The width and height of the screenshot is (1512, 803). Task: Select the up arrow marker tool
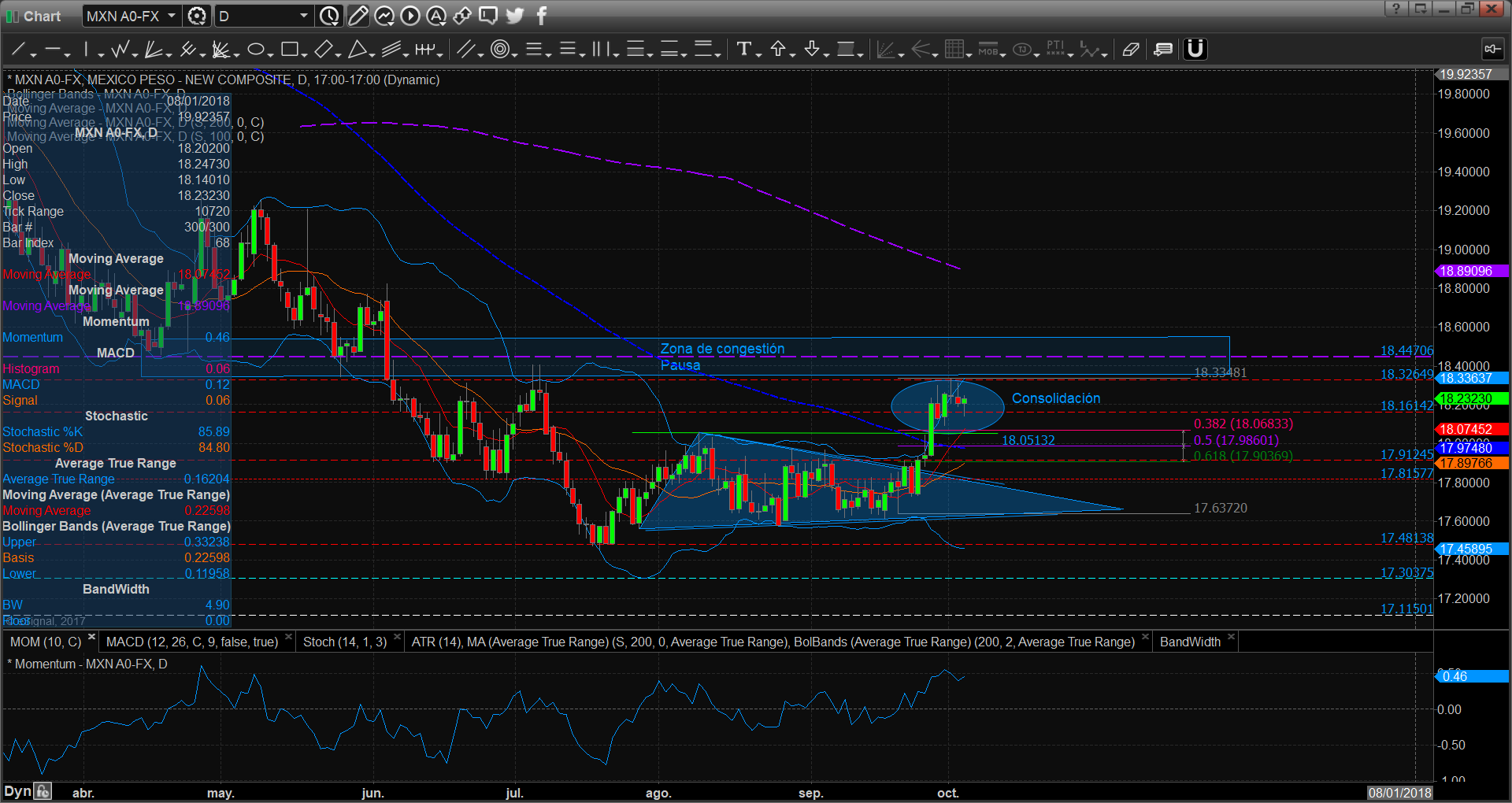[778, 49]
